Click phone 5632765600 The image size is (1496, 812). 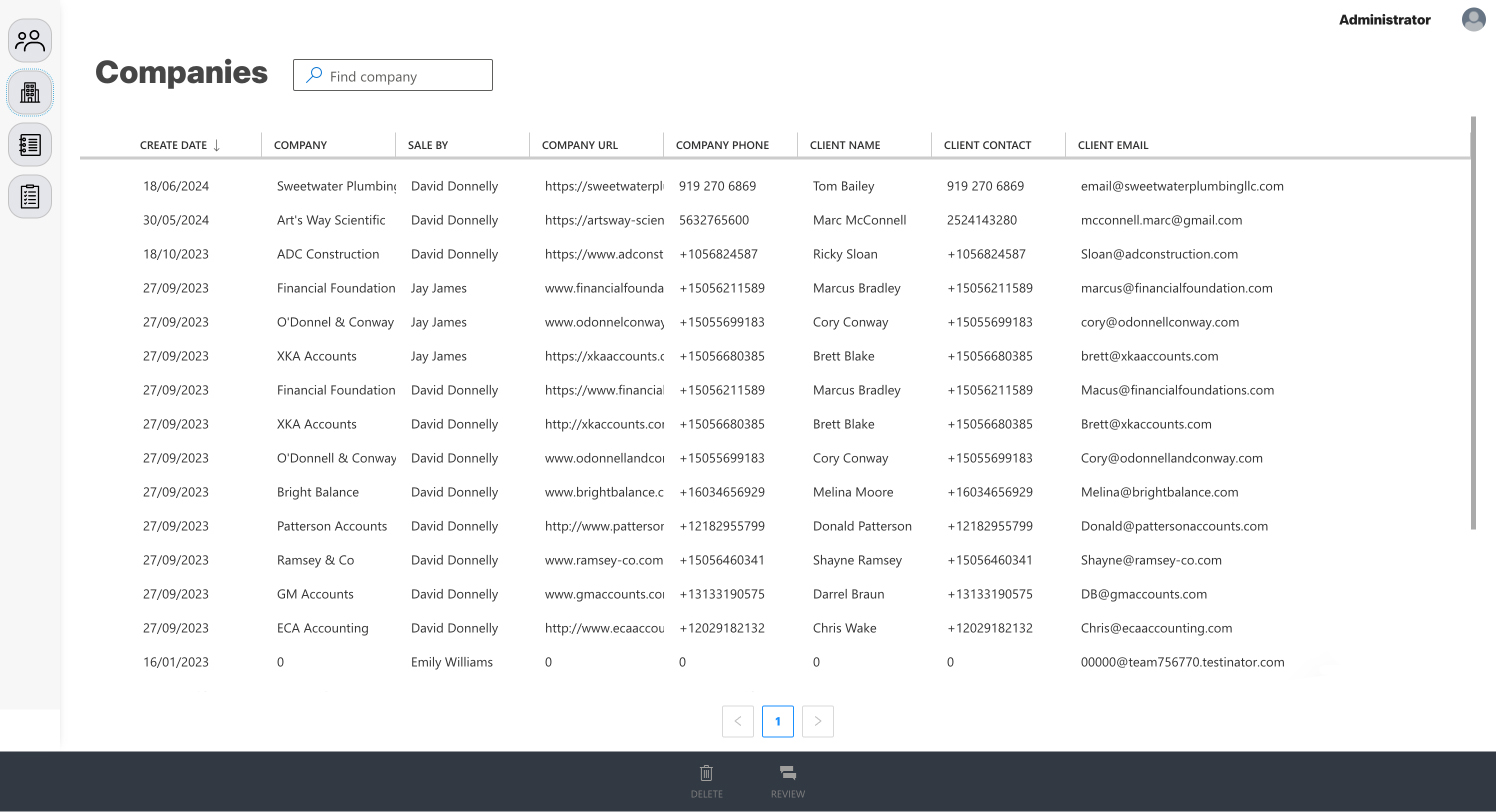coord(714,220)
